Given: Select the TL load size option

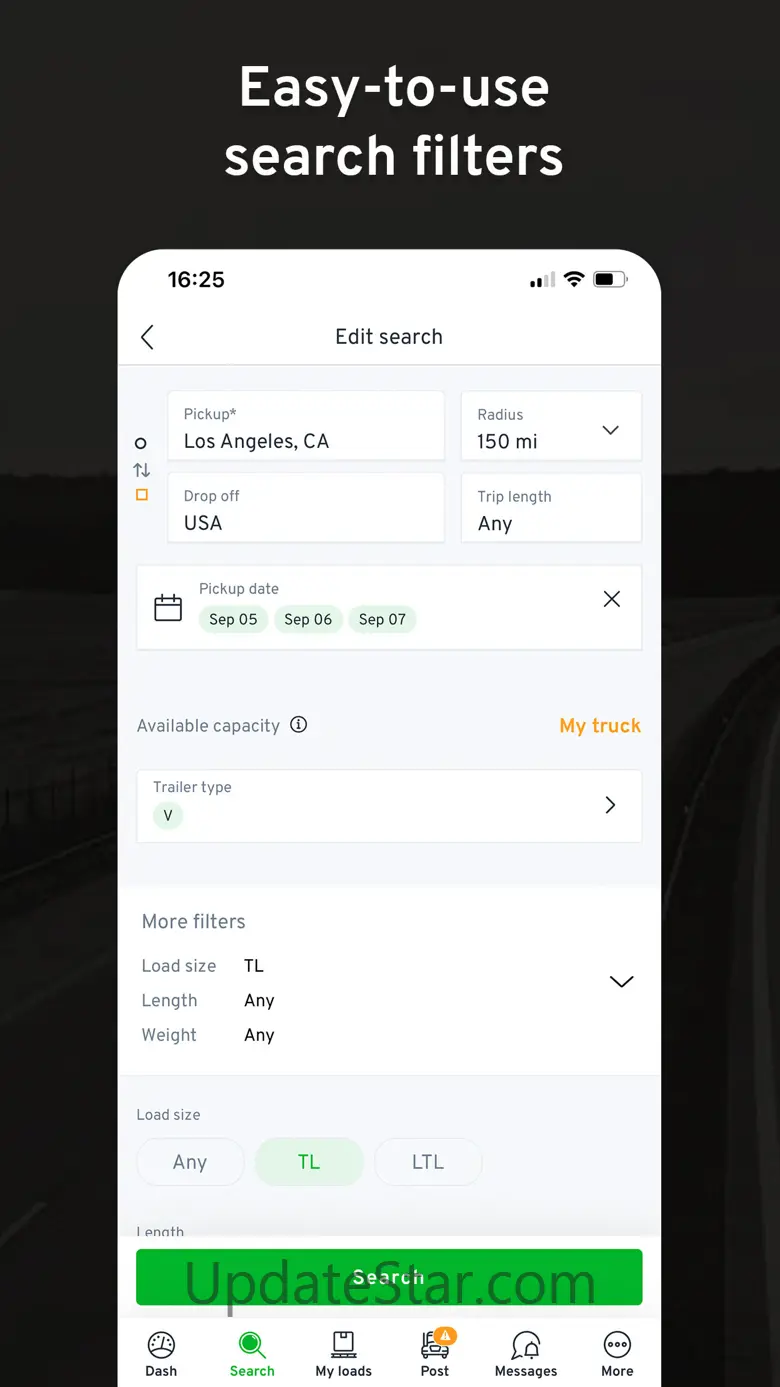Looking at the screenshot, I should (309, 1162).
